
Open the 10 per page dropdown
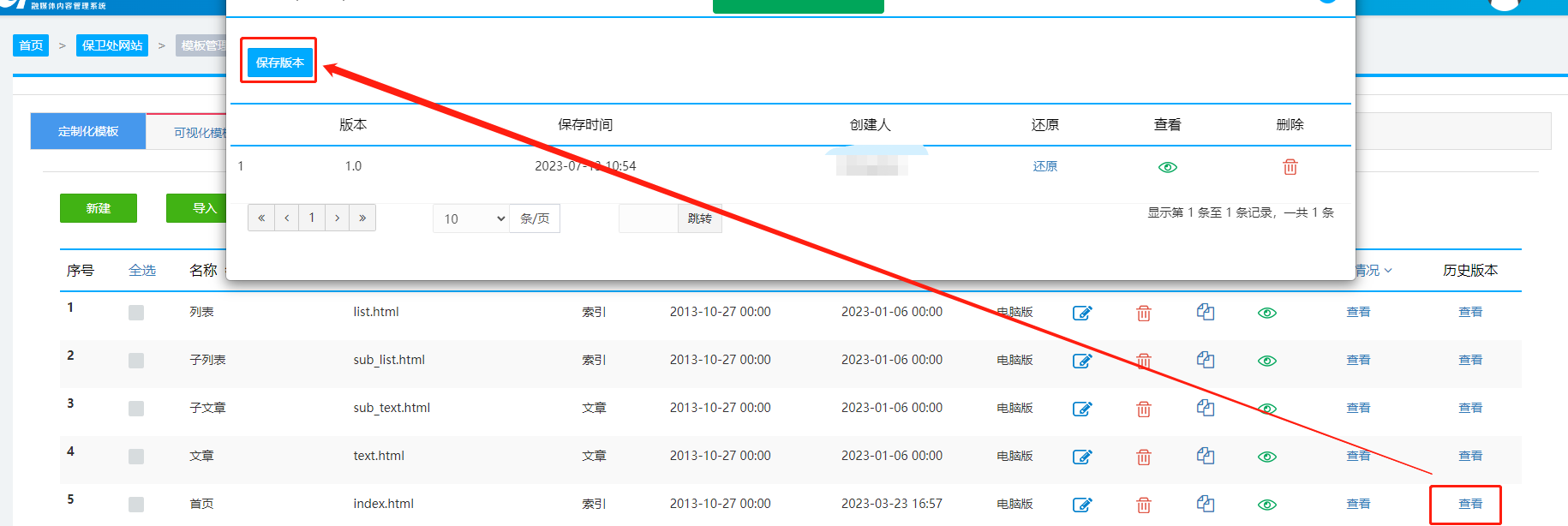click(471, 218)
